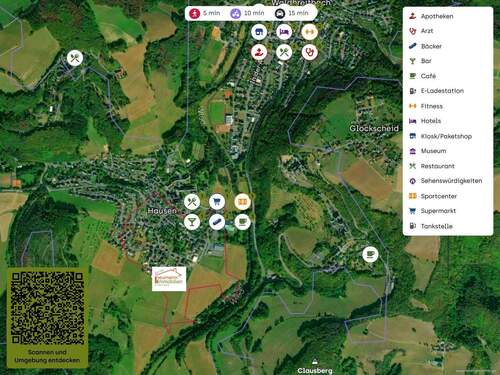Open restaurant marker between pharmacy and doctor markers
Viewport: 500px width, 375px height.
[284, 52]
